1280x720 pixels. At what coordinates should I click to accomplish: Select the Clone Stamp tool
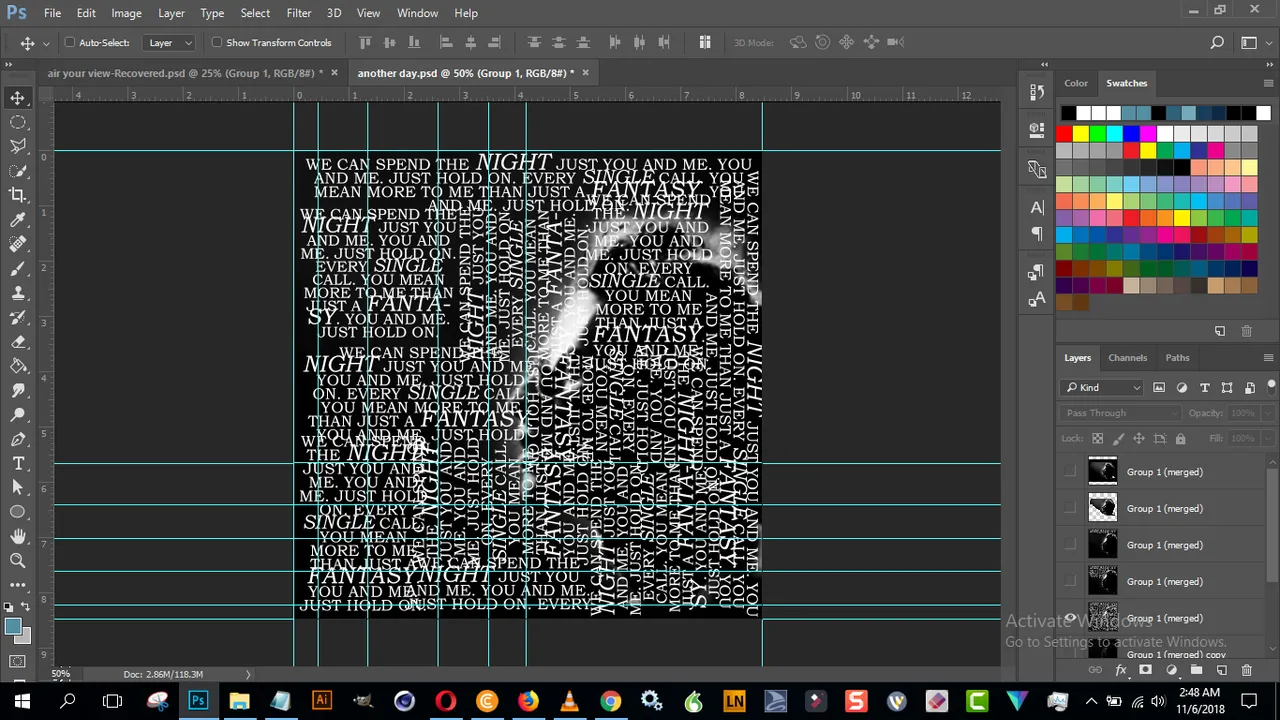pyautogui.click(x=18, y=293)
